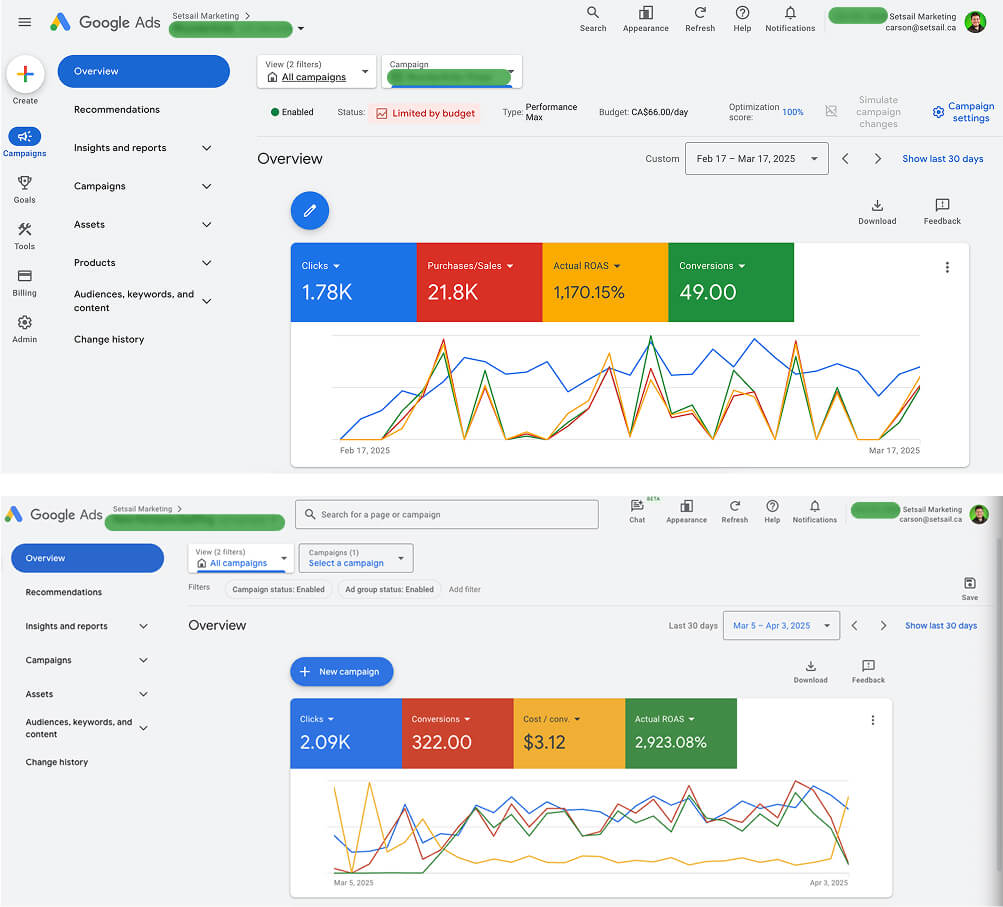Image resolution: width=1003 pixels, height=907 pixels.
Task: Click the multicolored plus Create button
Action: click(x=26, y=74)
